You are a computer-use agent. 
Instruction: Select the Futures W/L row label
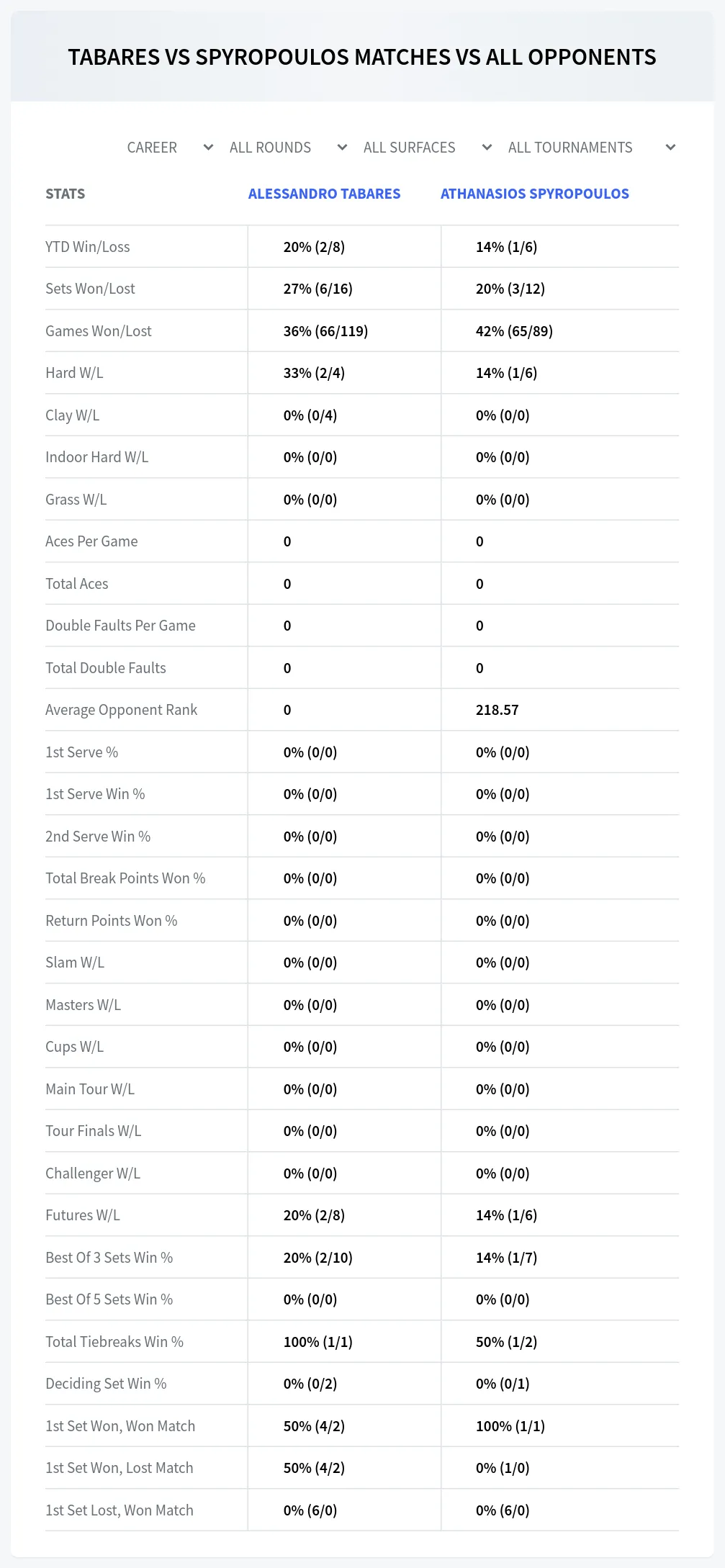coord(83,1215)
